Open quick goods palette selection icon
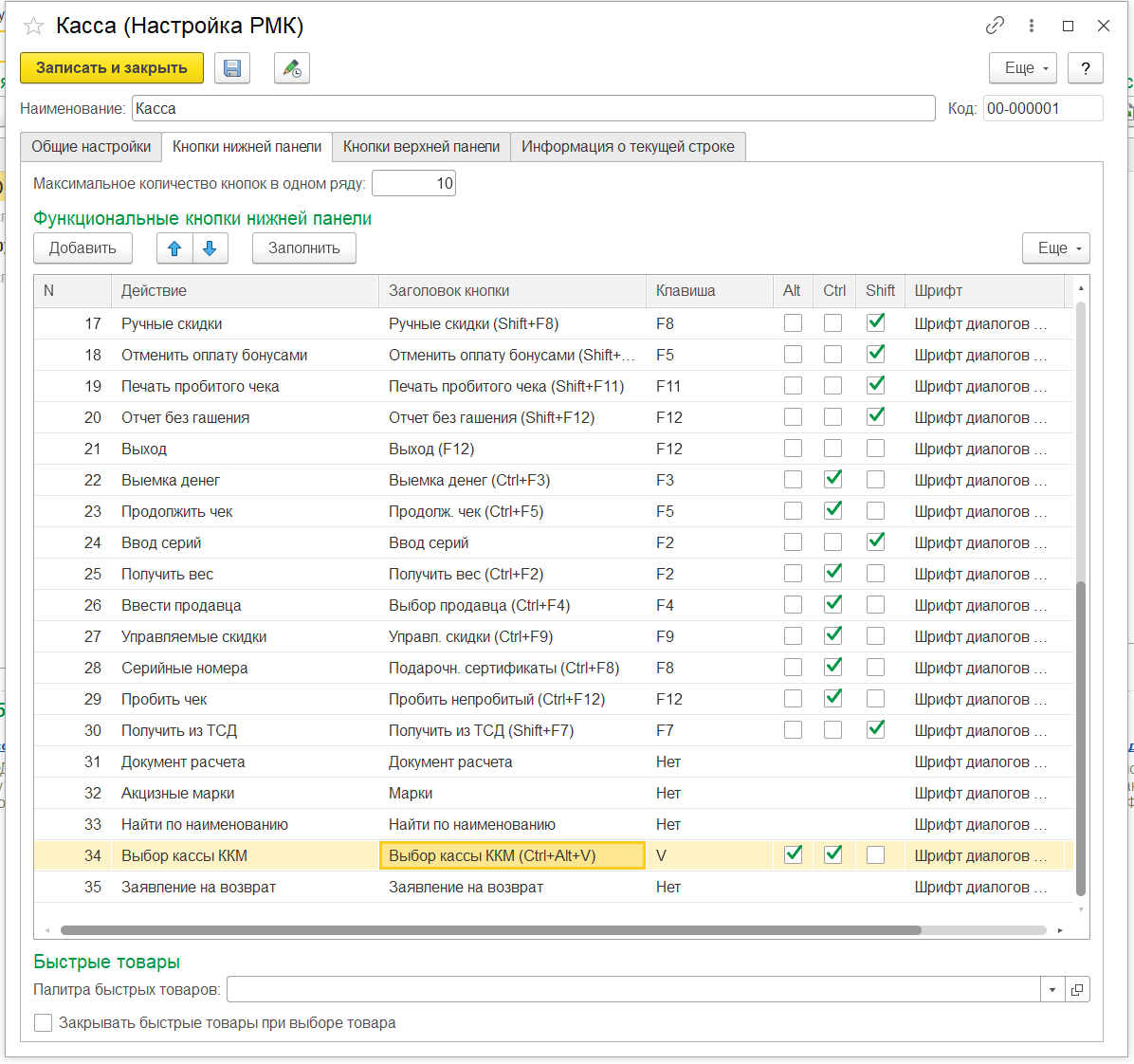 [1077, 989]
